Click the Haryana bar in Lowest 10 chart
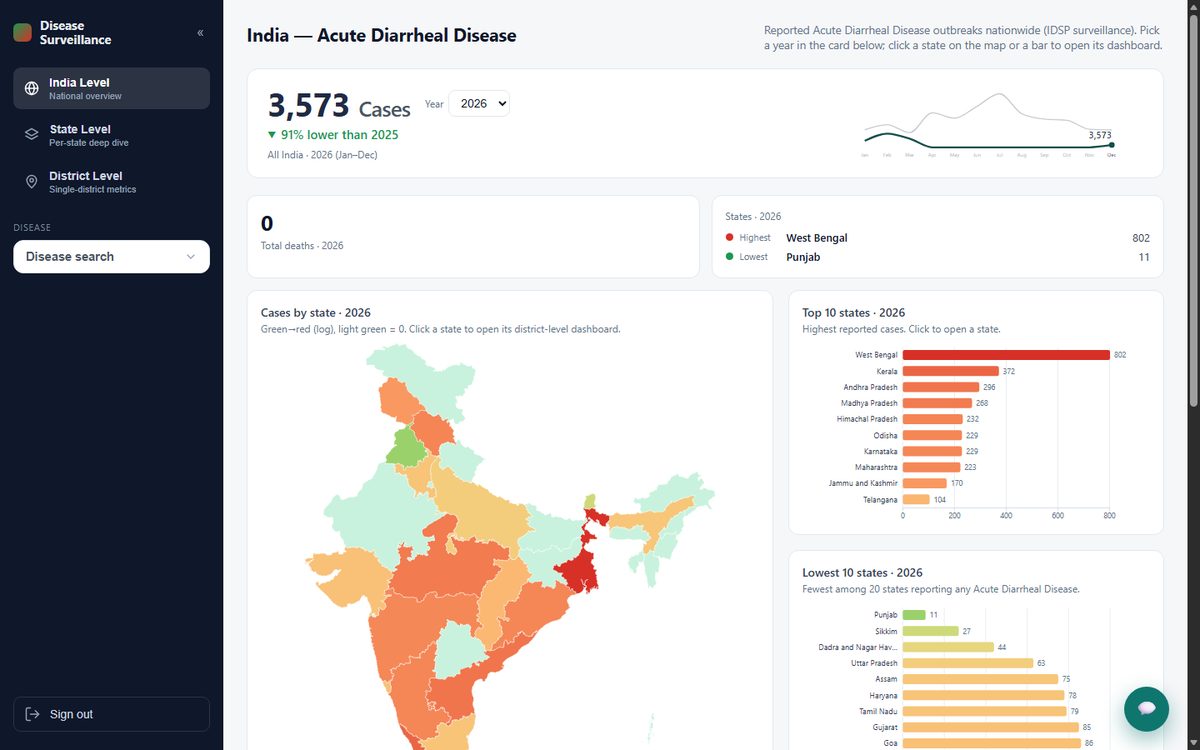The image size is (1200, 750). click(x=983, y=695)
